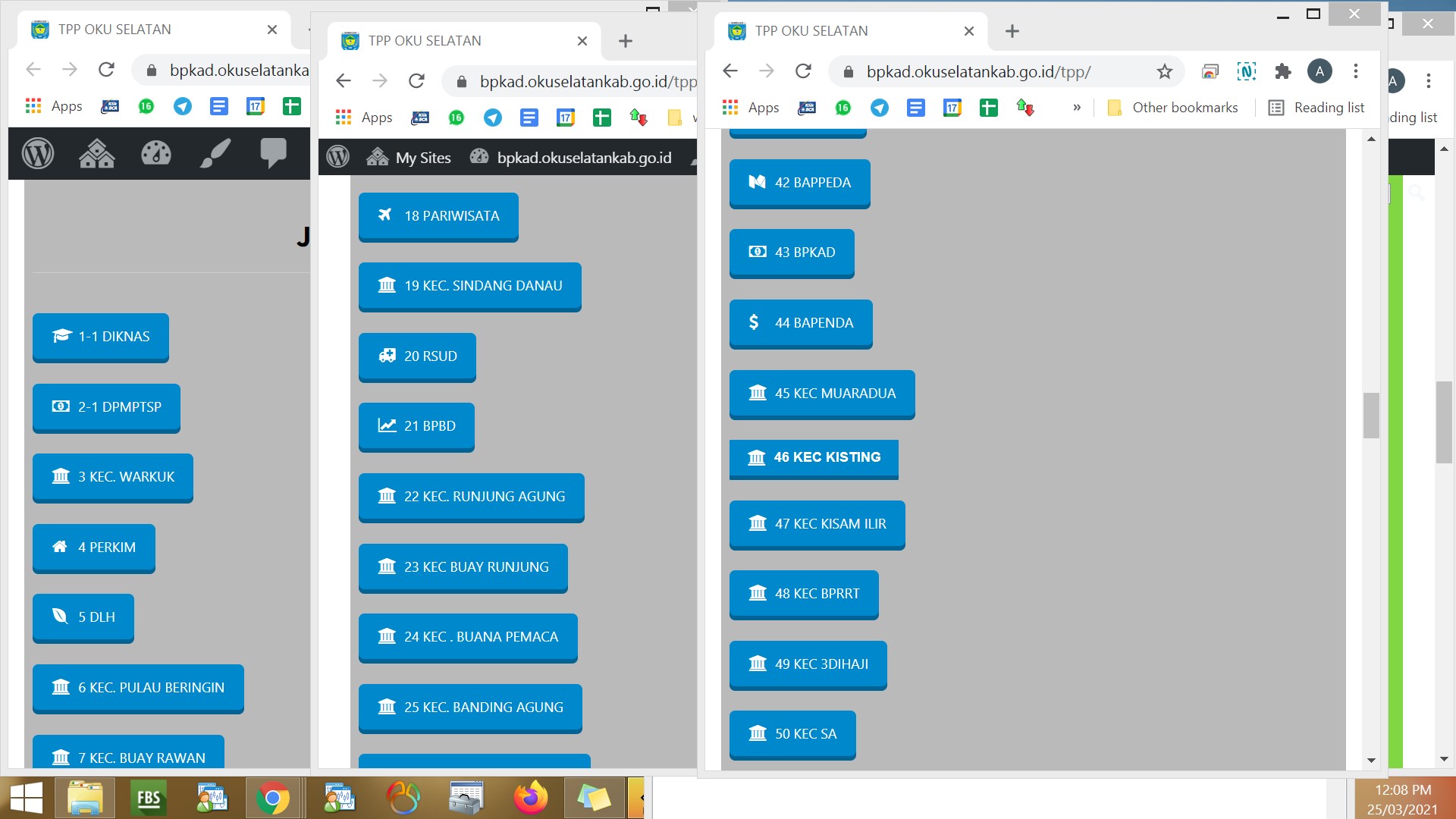1456x819 pixels.
Task: Select the 1-1 DIKNAS button
Action: pyautogui.click(x=101, y=337)
